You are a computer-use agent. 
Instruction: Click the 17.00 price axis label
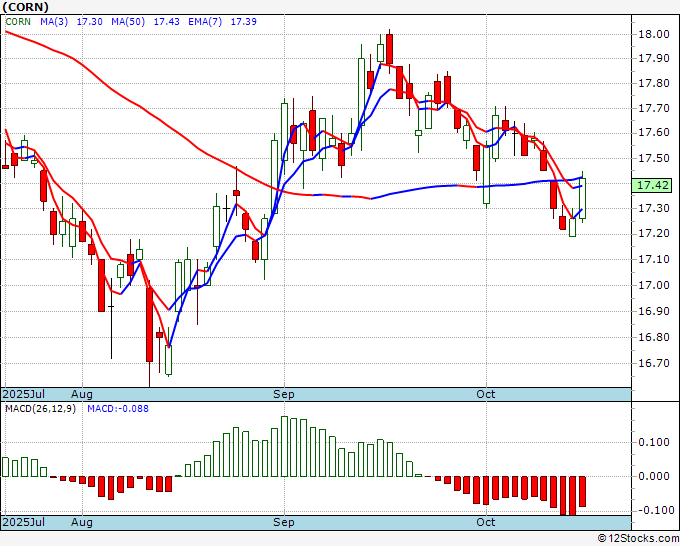(654, 285)
